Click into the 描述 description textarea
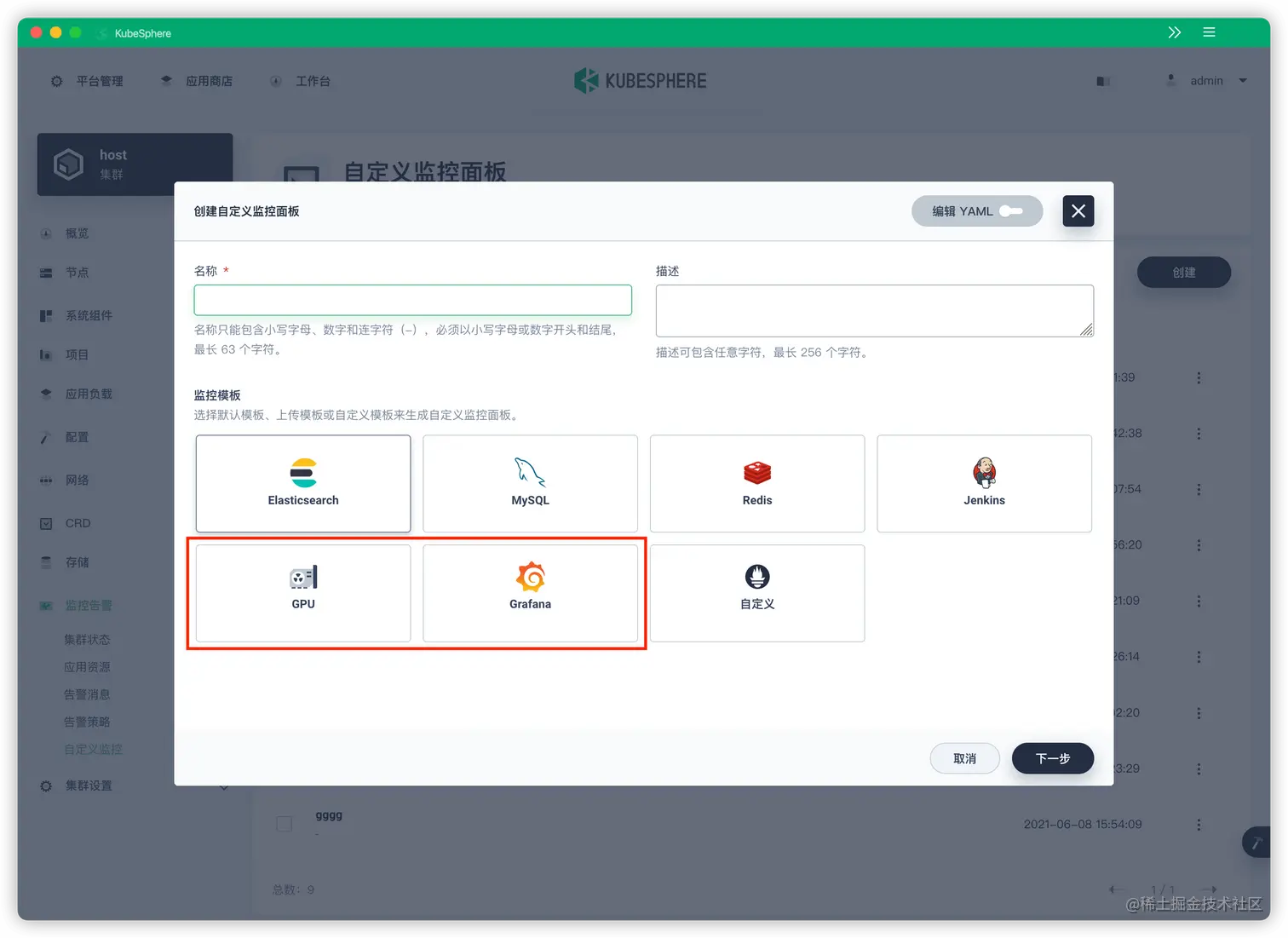The width and height of the screenshot is (1288, 938). 874,311
